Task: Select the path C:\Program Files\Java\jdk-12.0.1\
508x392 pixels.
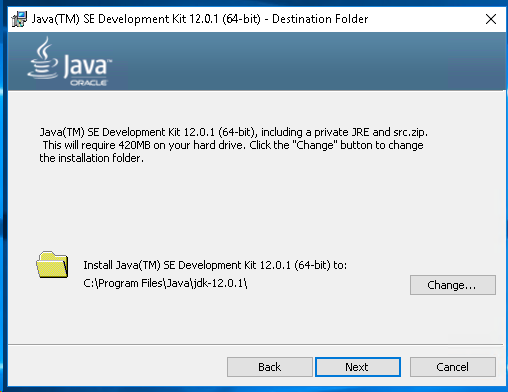Action: point(165,283)
